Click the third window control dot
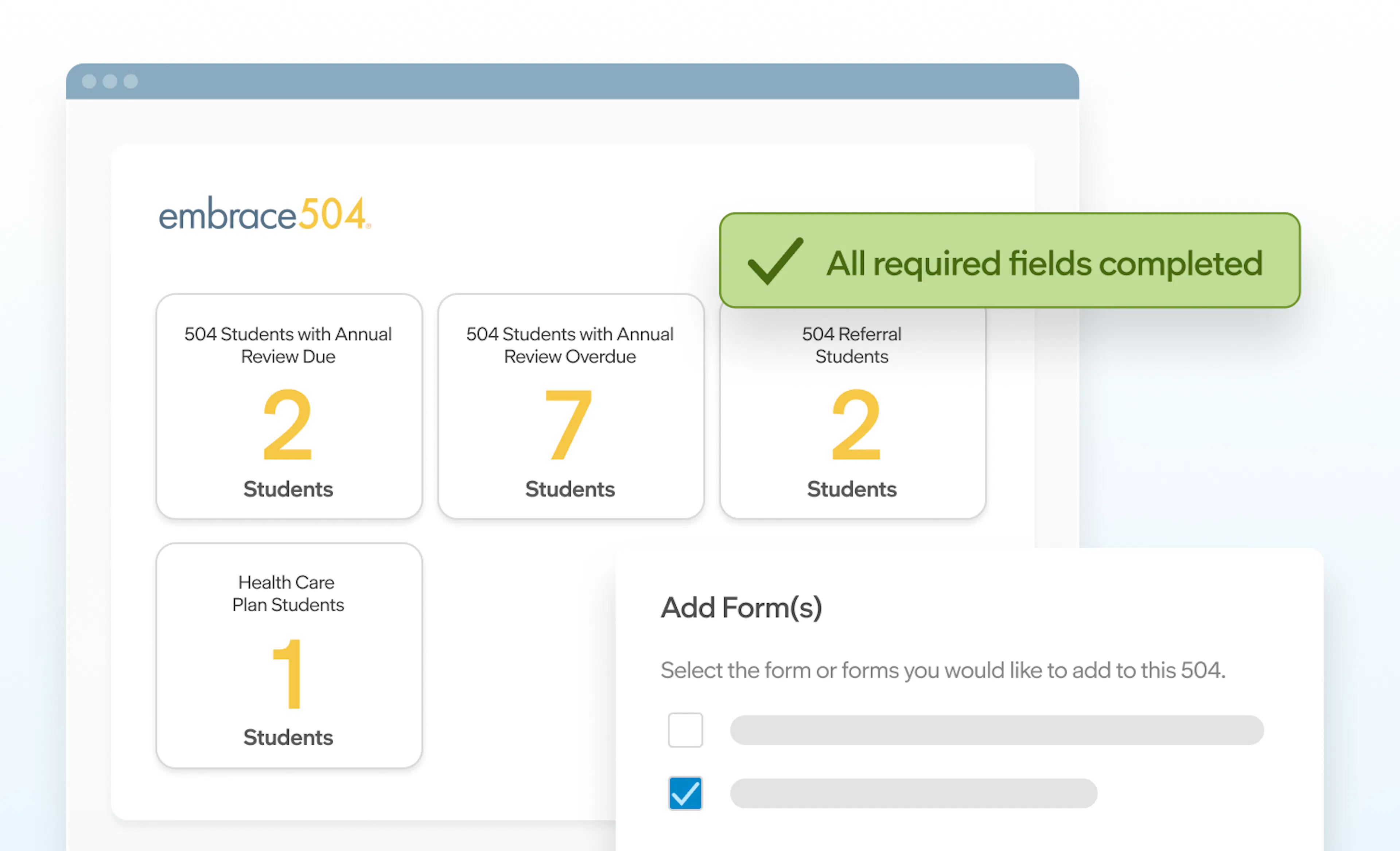The width and height of the screenshot is (1400, 851). tap(131, 81)
